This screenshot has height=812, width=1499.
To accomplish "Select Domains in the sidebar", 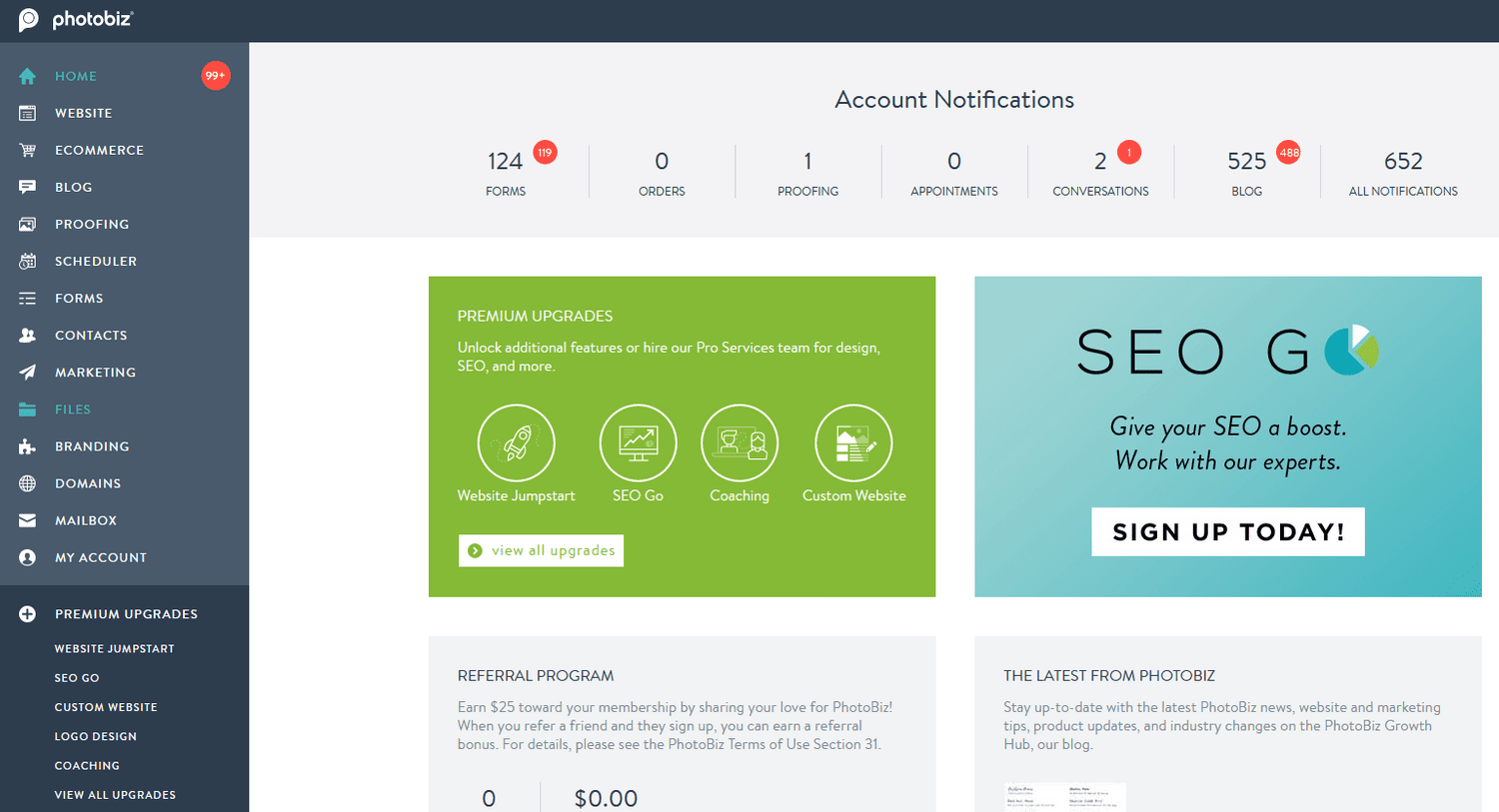I will coord(88,483).
